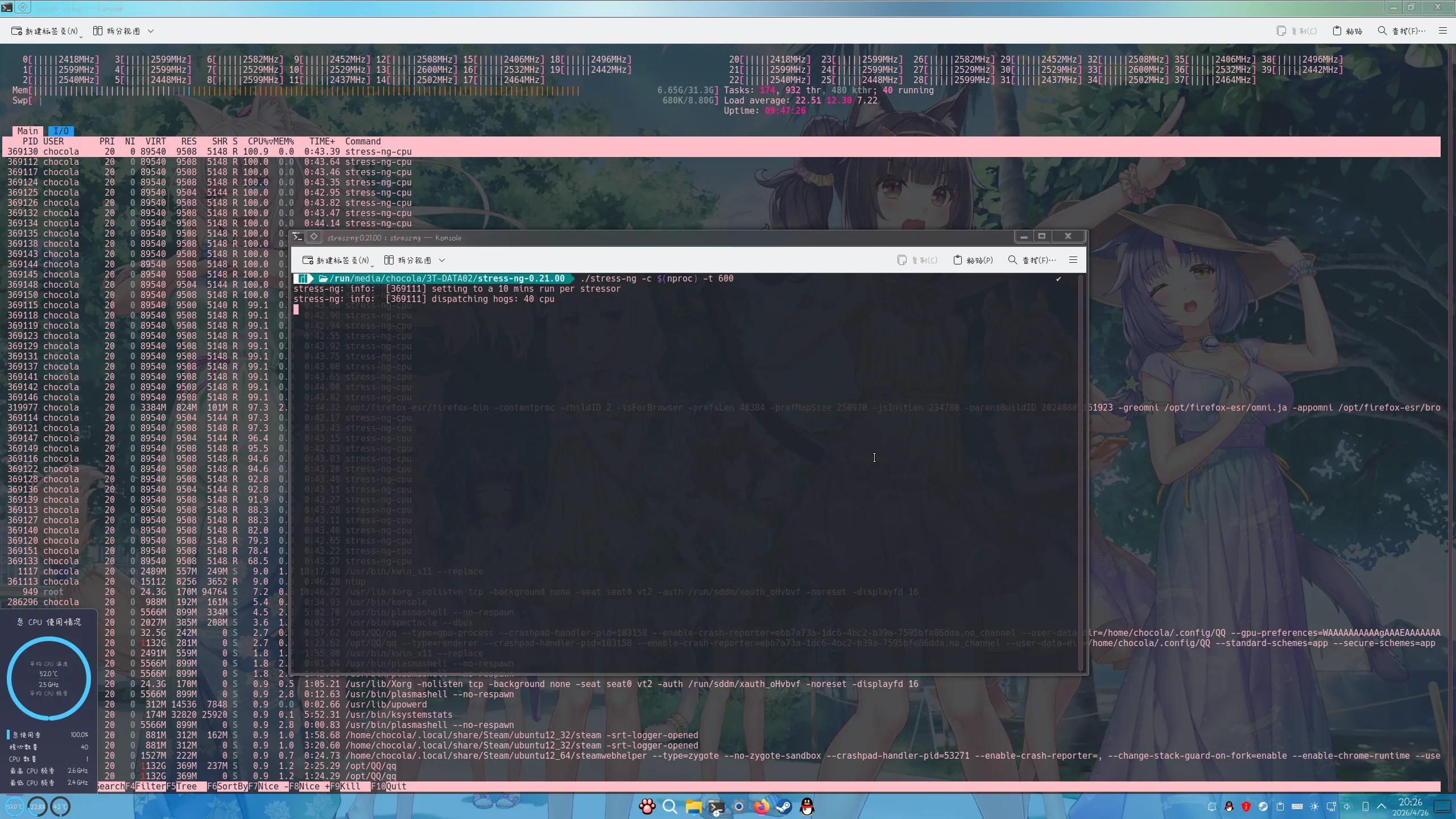Click the Konsole terminal icon in taskbar

[715, 806]
